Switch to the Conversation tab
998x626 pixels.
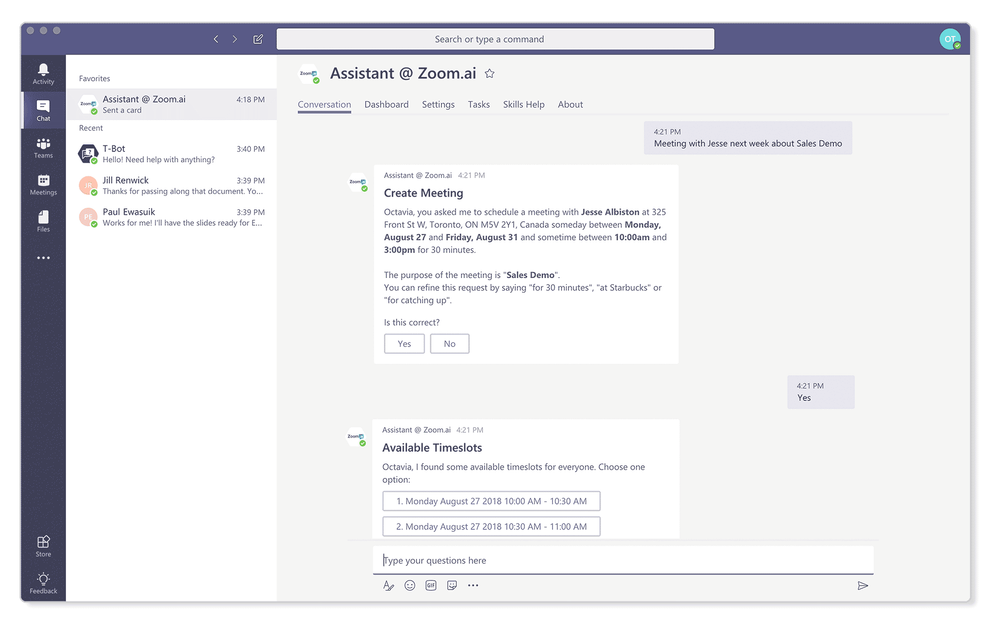[x=324, y=104]
